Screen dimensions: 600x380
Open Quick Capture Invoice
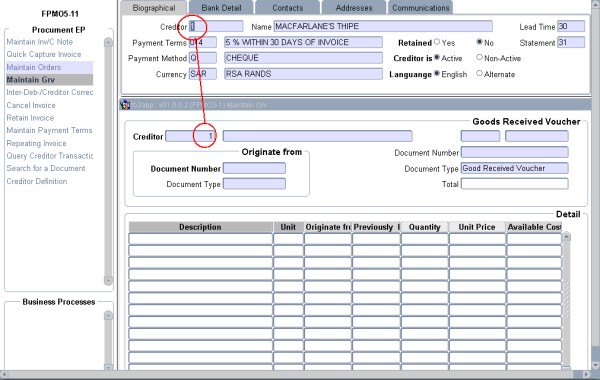coord(44,54)
